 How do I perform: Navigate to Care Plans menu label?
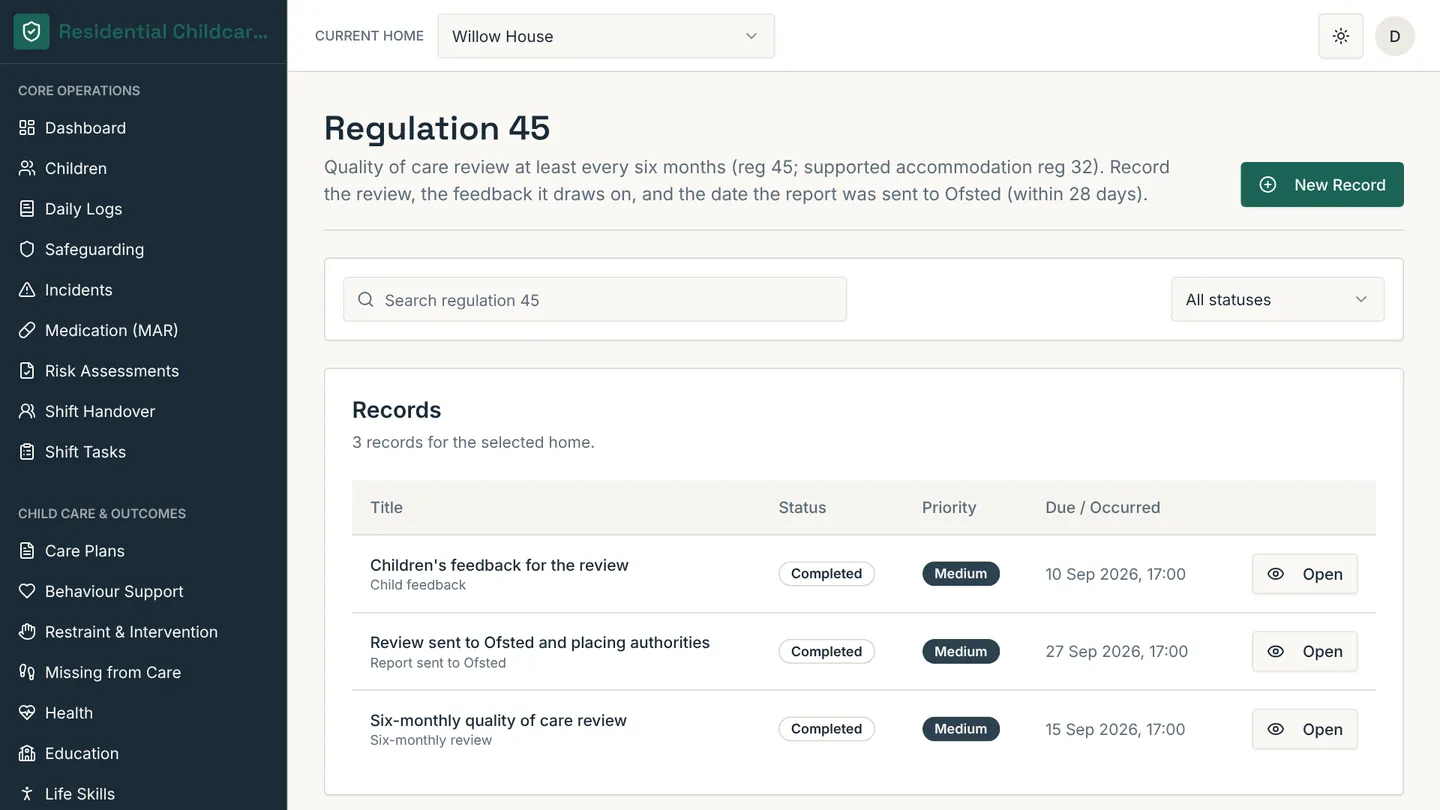point(85,551)
